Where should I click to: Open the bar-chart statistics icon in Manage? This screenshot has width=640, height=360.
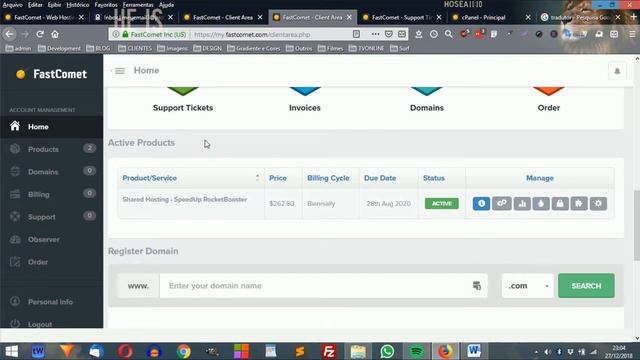click(x=522, y=203)
